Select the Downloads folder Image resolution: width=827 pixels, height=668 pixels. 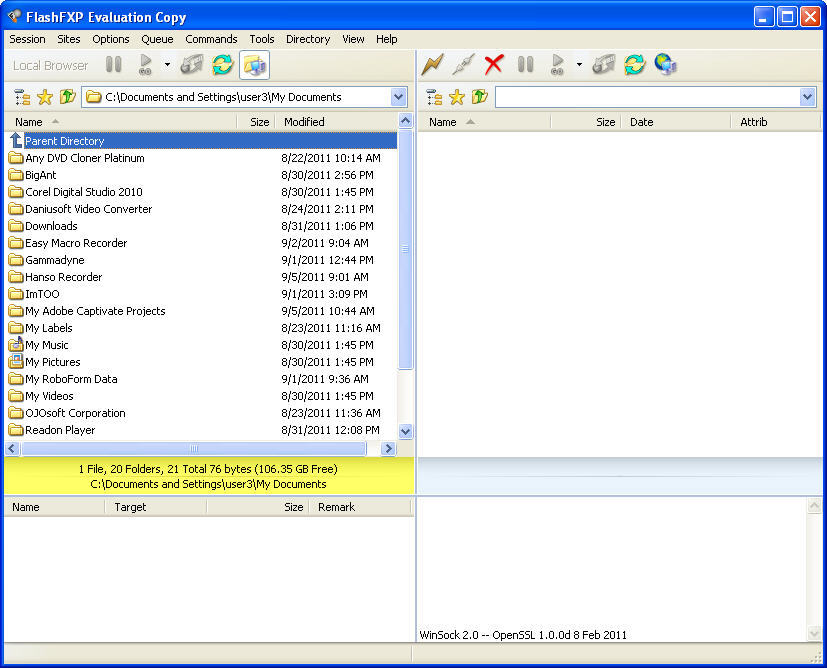click(51, 226)
